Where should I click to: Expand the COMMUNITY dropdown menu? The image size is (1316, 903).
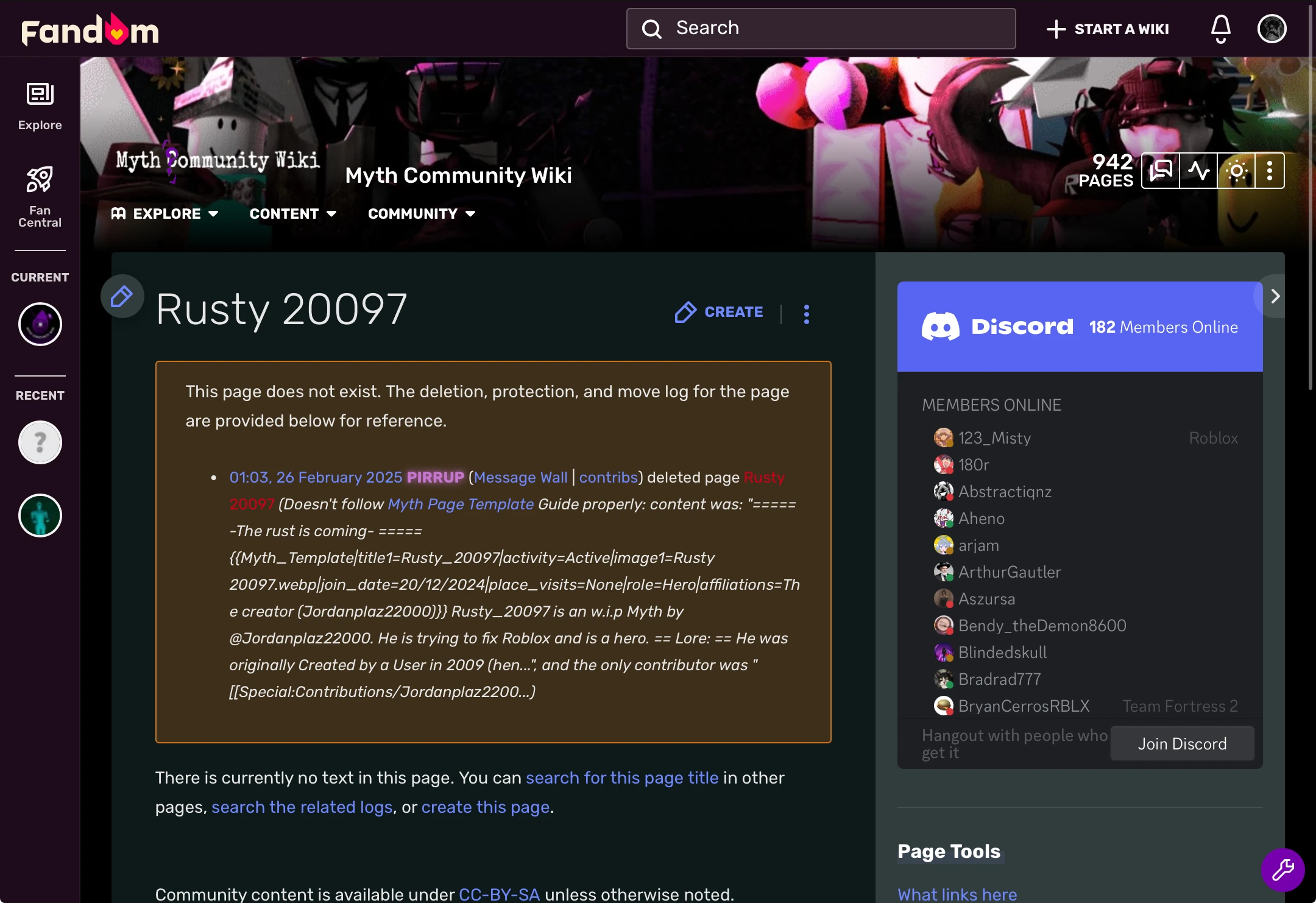(x=422, y=214)
